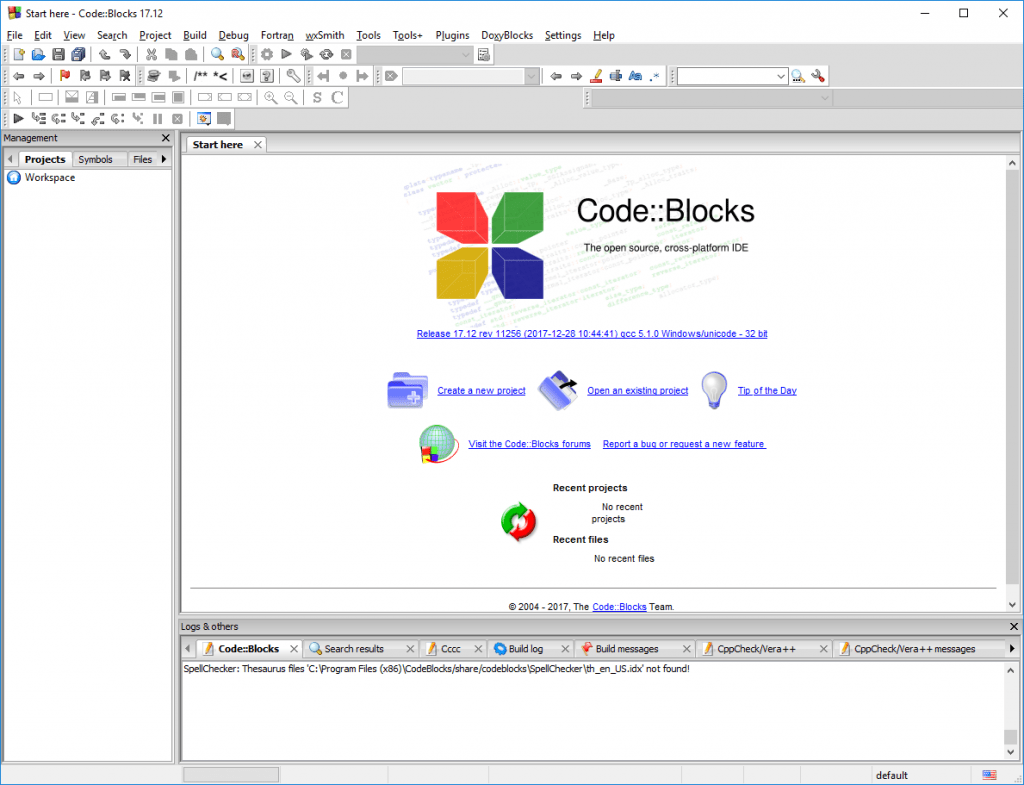Open the code completion scope dropdown
The width and height of the screenshot is (1024, 785).
(712, 98)
